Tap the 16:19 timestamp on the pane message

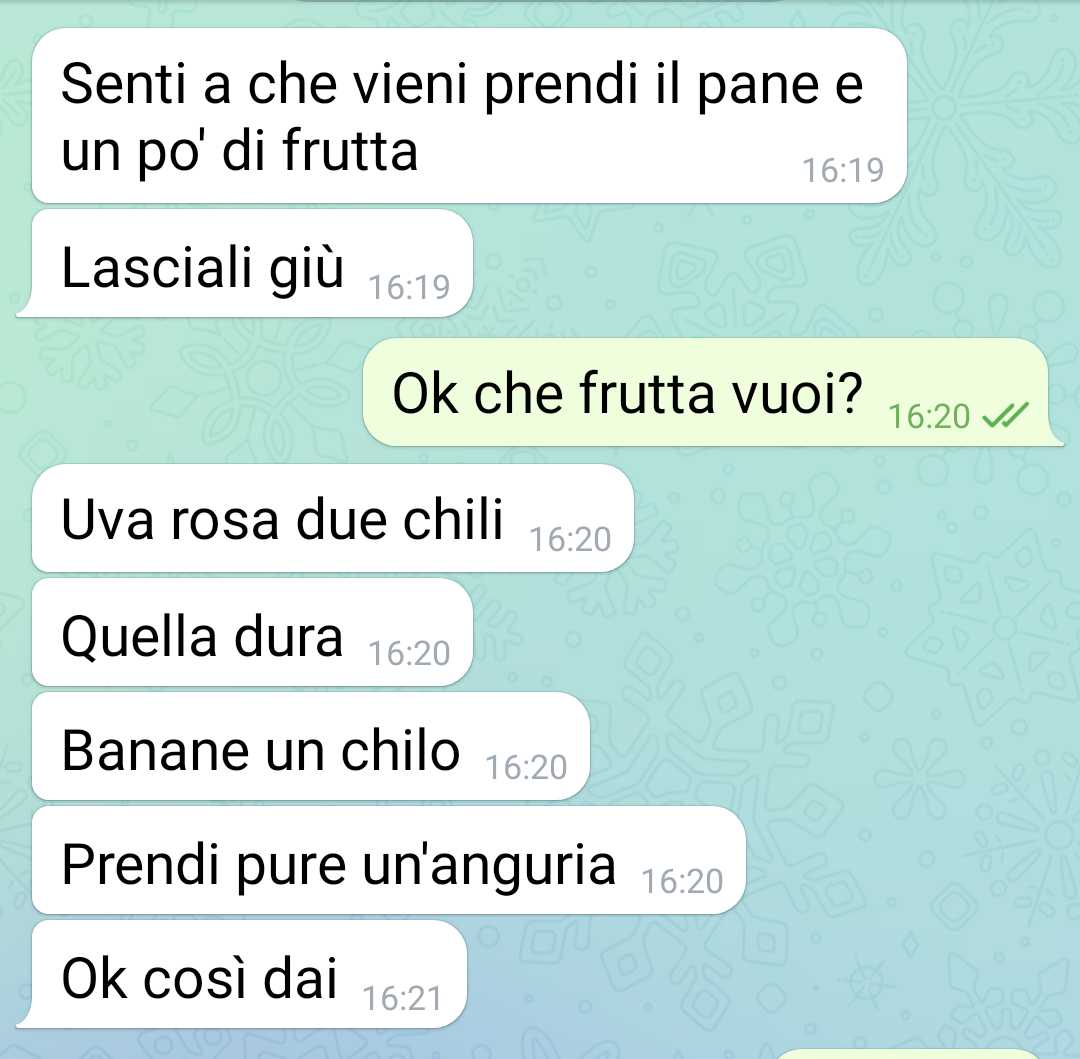click(x=843, y=170)
